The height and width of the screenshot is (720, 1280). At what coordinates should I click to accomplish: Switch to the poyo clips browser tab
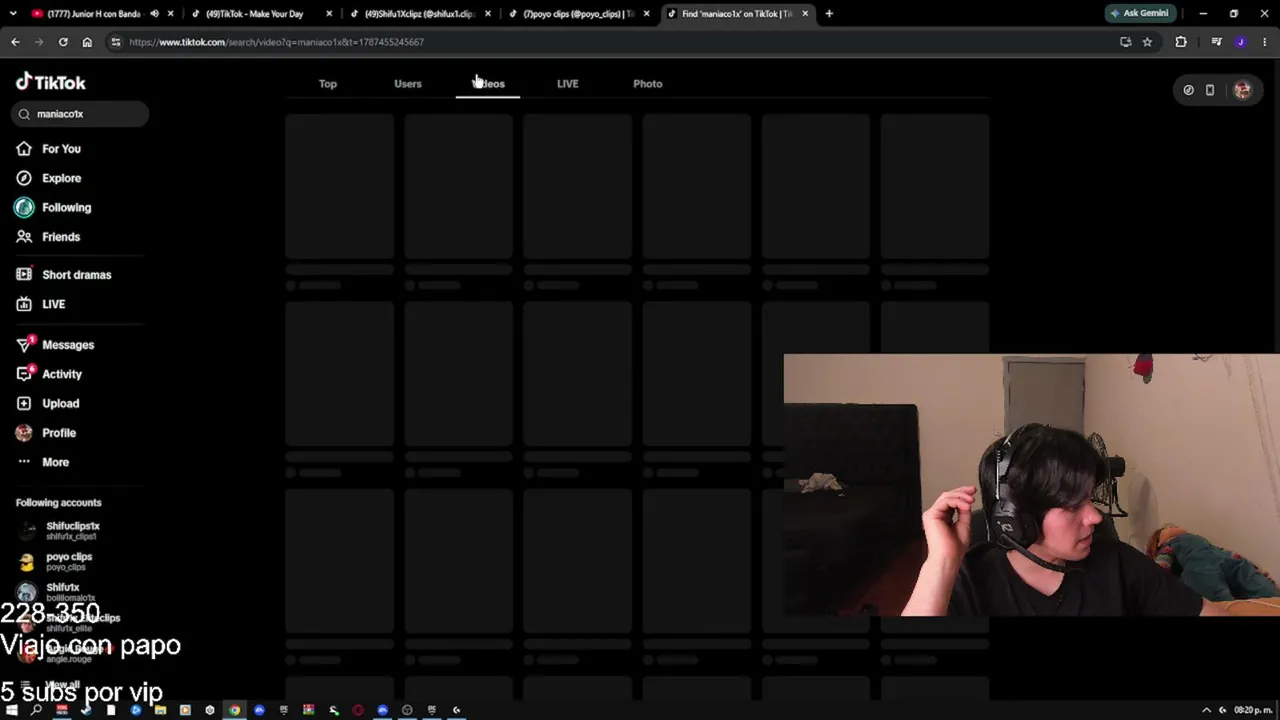tap(578, 14)
